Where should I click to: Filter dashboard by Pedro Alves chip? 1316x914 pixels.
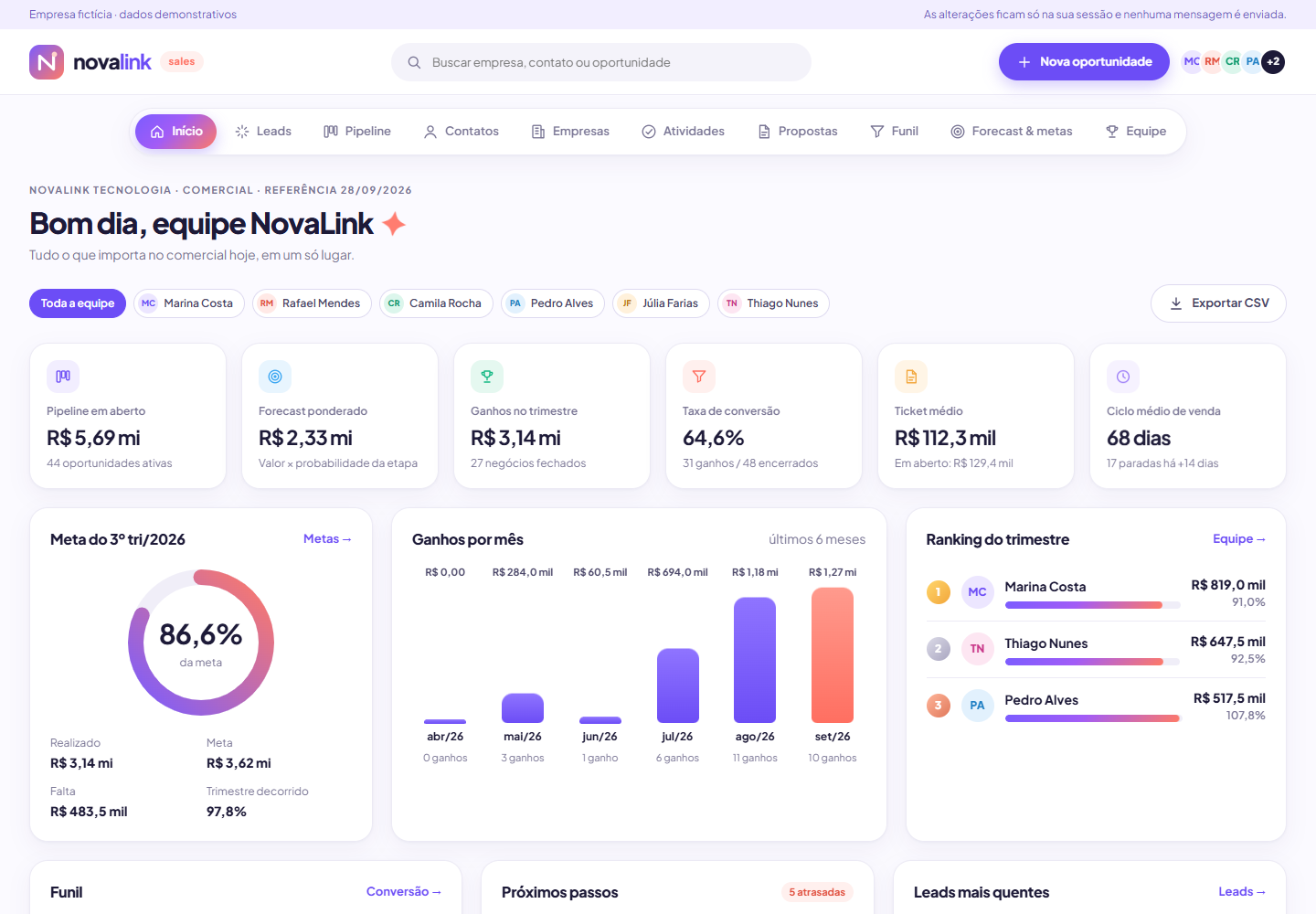(553, 303)
